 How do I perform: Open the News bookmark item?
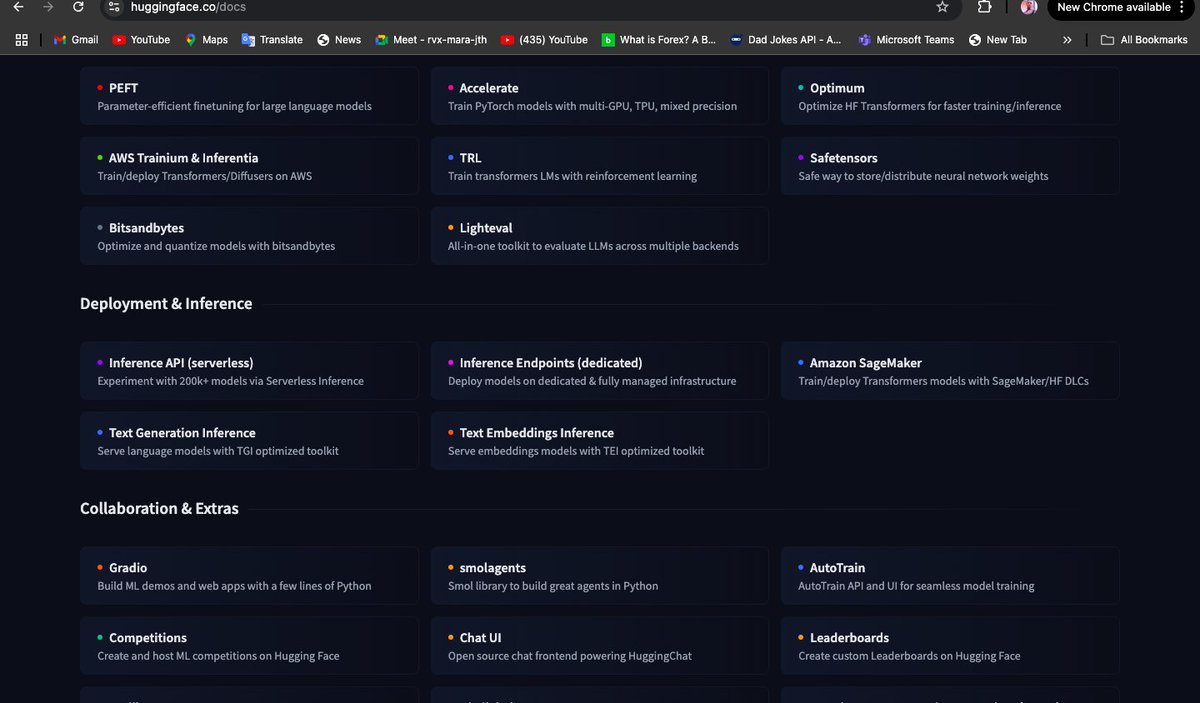[340, 40]
